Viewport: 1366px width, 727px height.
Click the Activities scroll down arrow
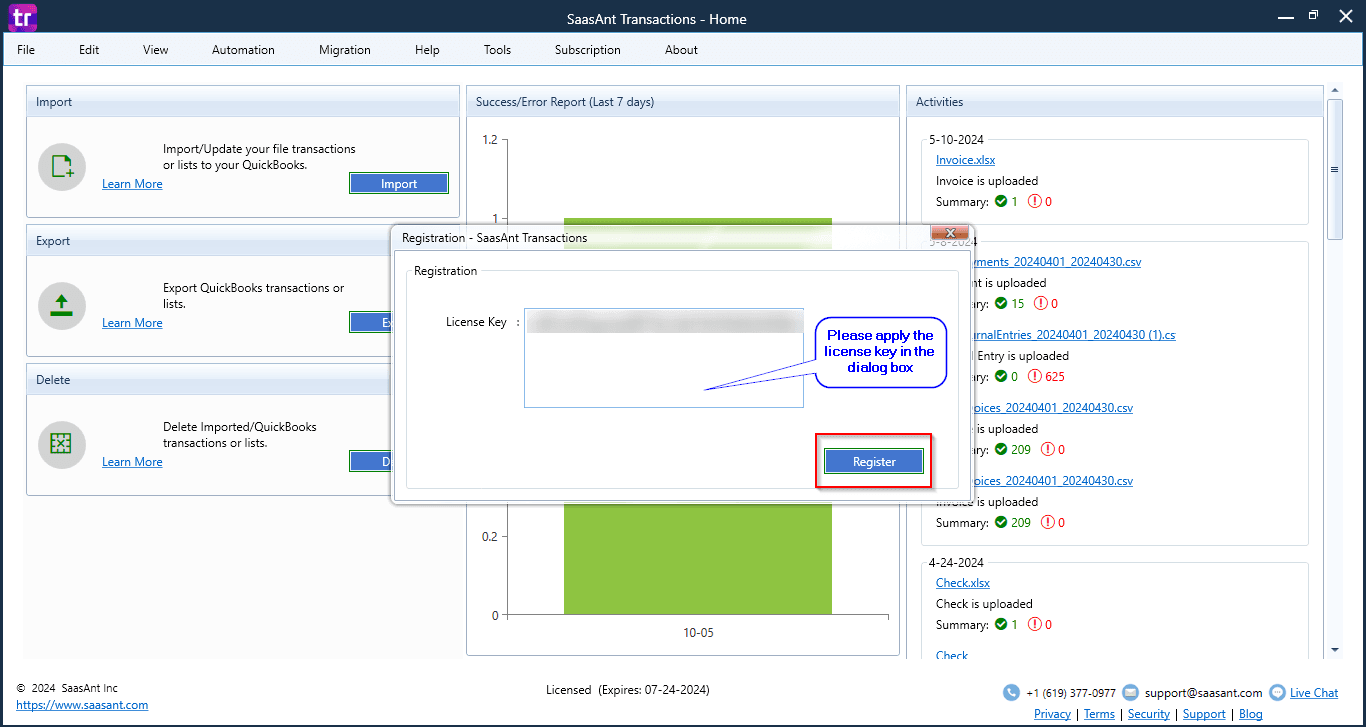point(1334,650)
